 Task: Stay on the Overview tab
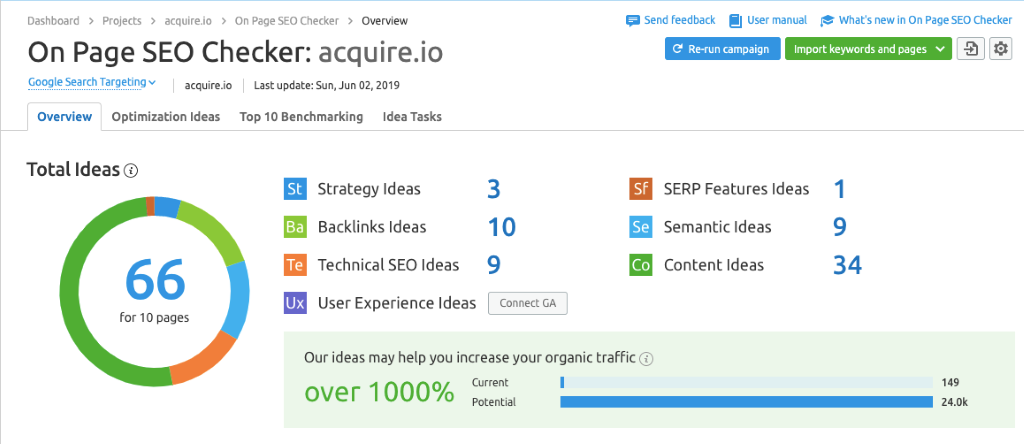[x=65, y=117]
